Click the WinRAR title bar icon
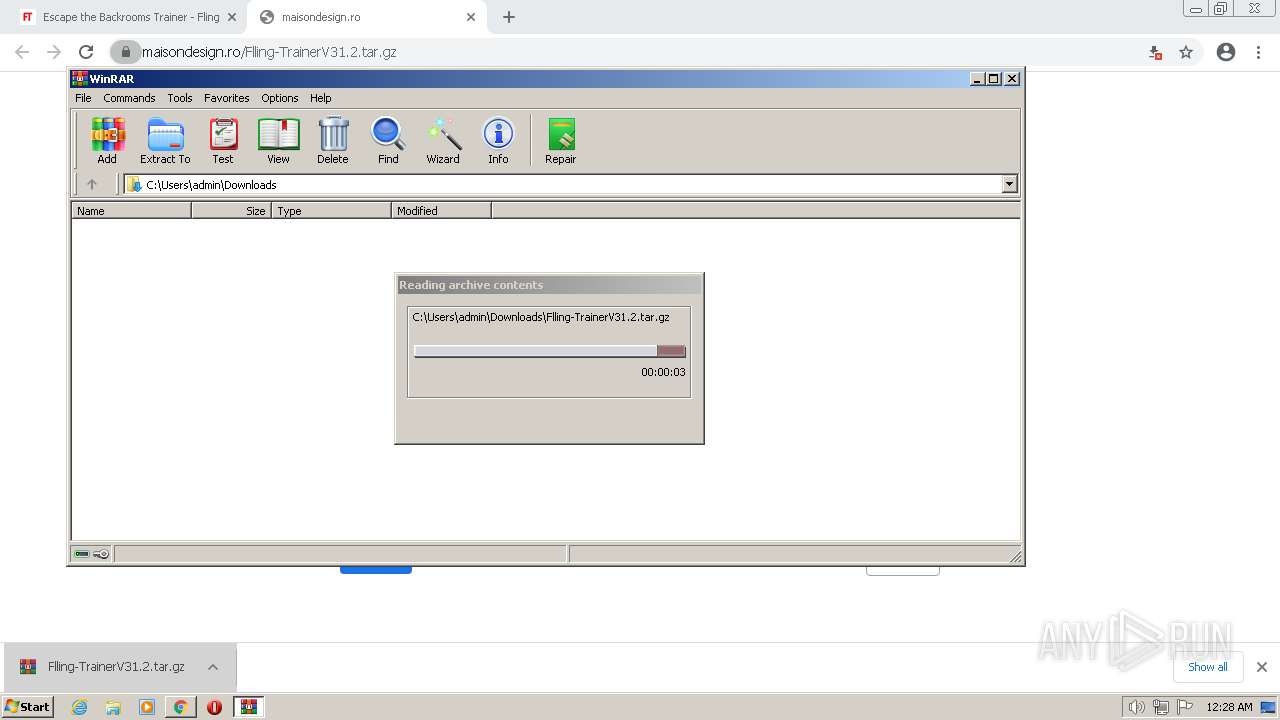 [x=80, y=79]
